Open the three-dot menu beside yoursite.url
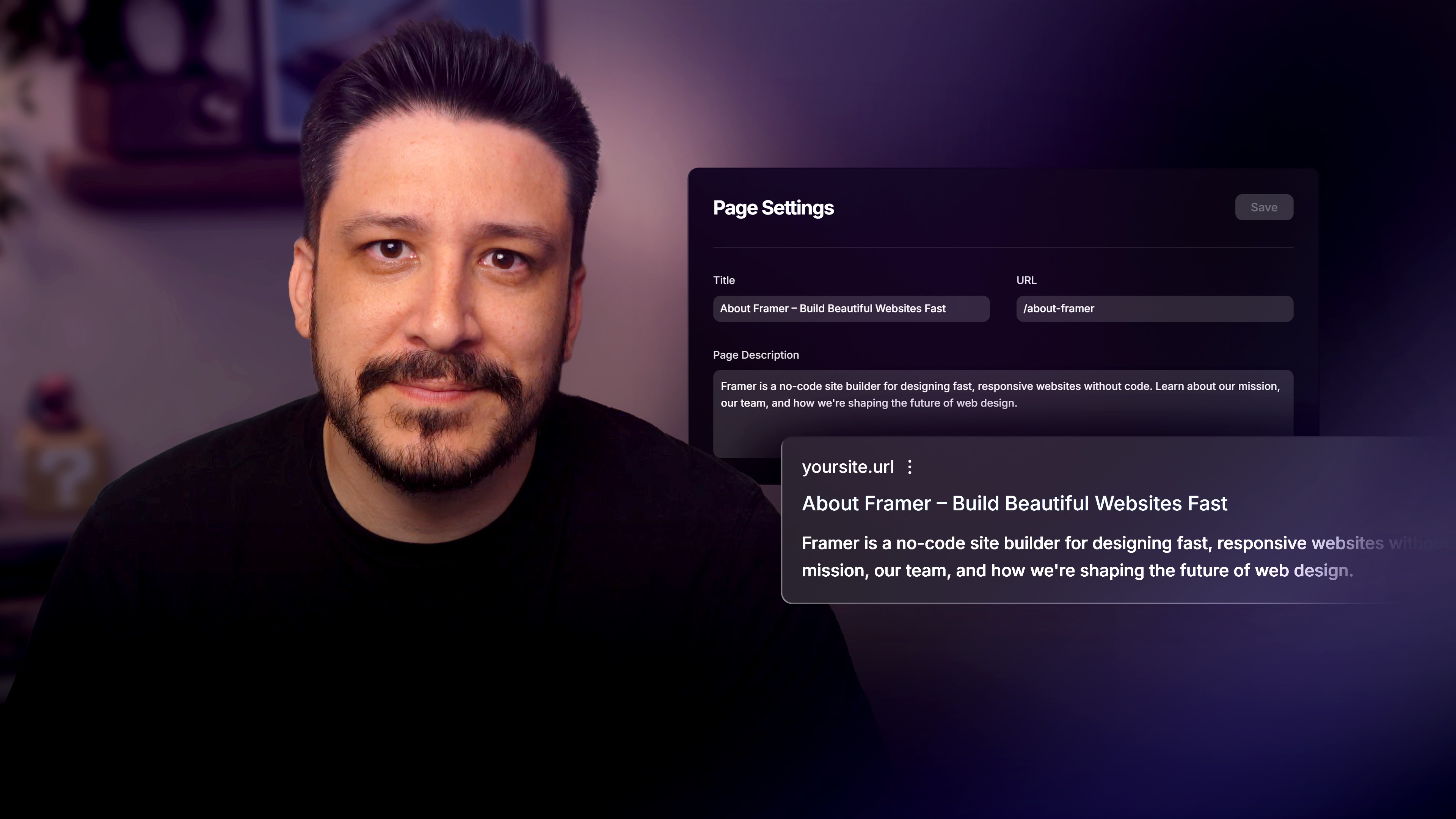This screenshot has height=819, width=1456. pyautogui.click(x=910, y=467)
